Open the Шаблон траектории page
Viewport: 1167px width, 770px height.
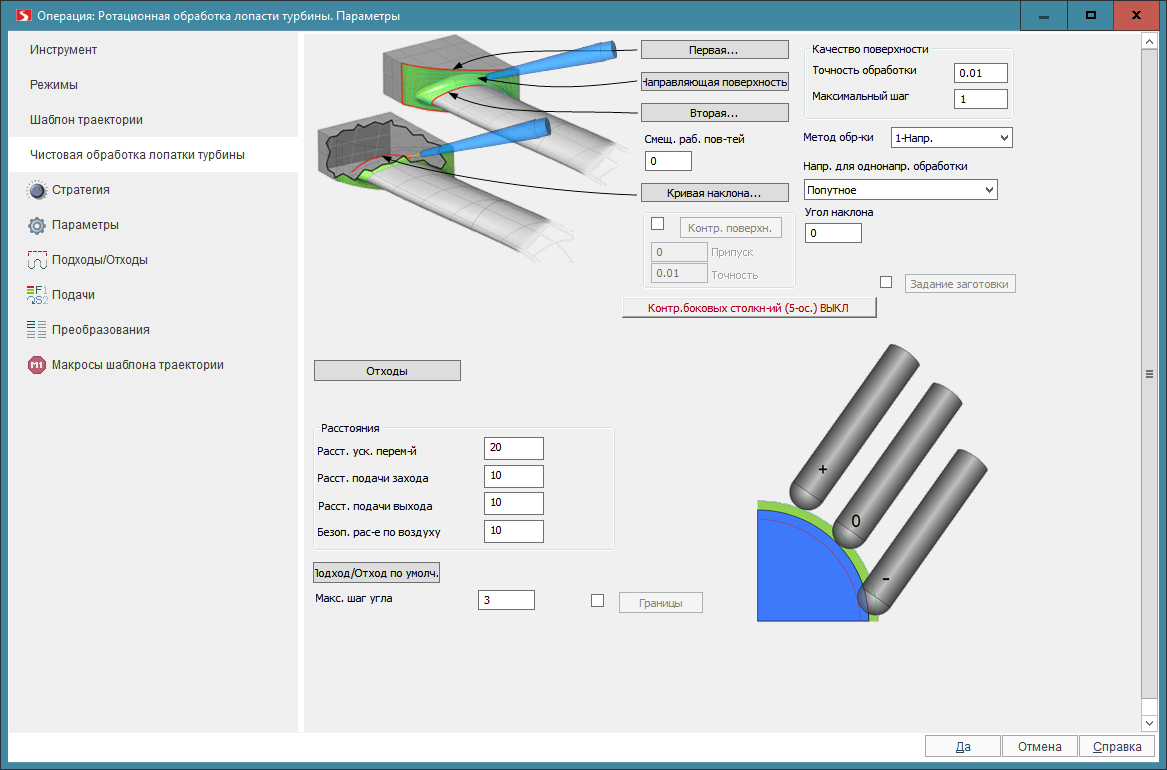point(86,120)
